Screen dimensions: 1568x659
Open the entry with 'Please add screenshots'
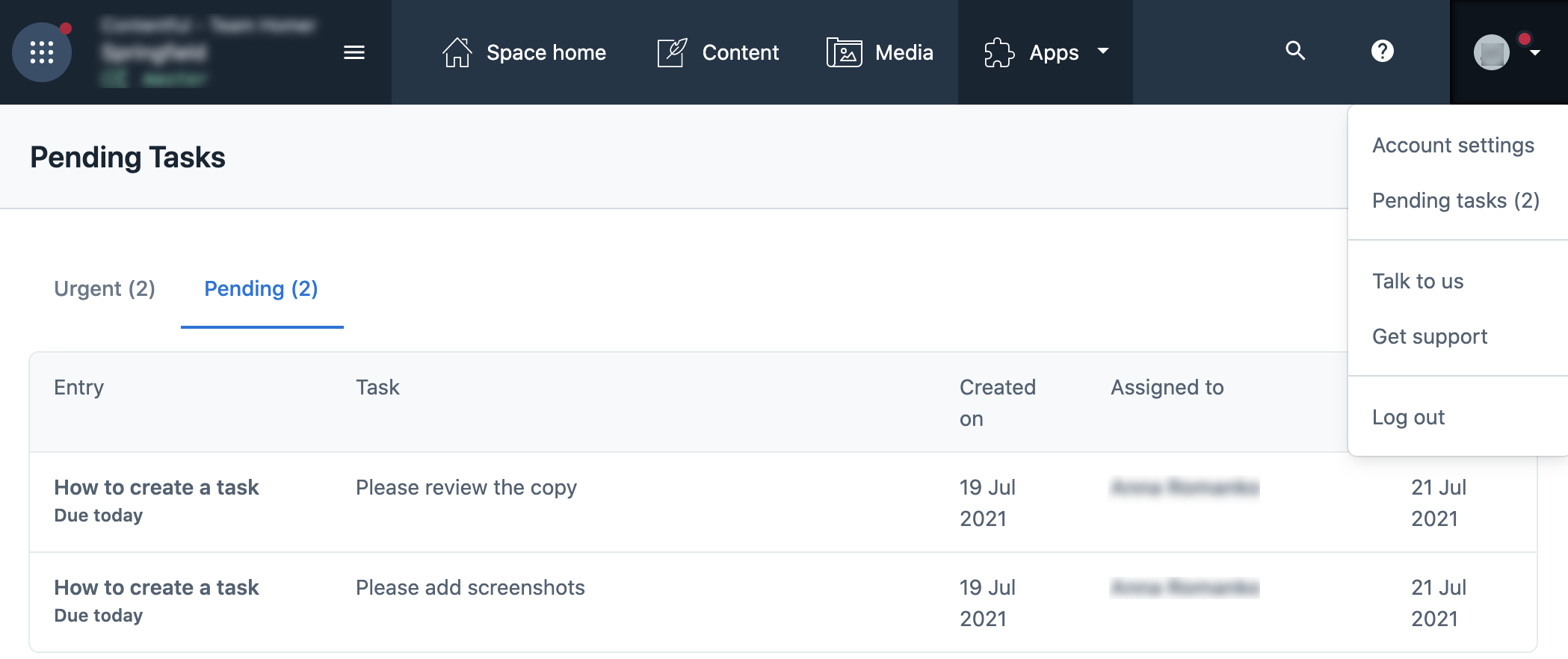coord(156,587)
